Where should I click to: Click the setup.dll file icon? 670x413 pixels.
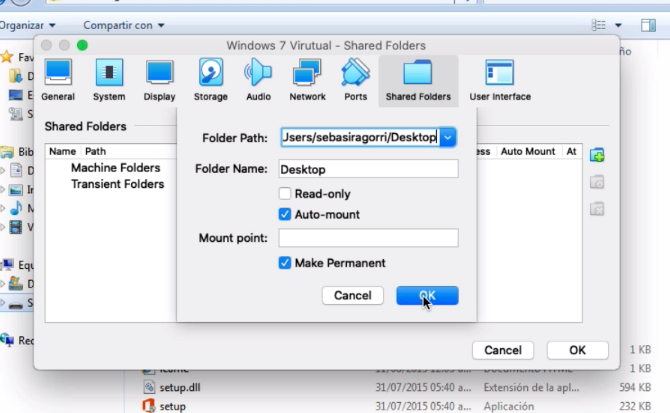click(x=148, y=387)
